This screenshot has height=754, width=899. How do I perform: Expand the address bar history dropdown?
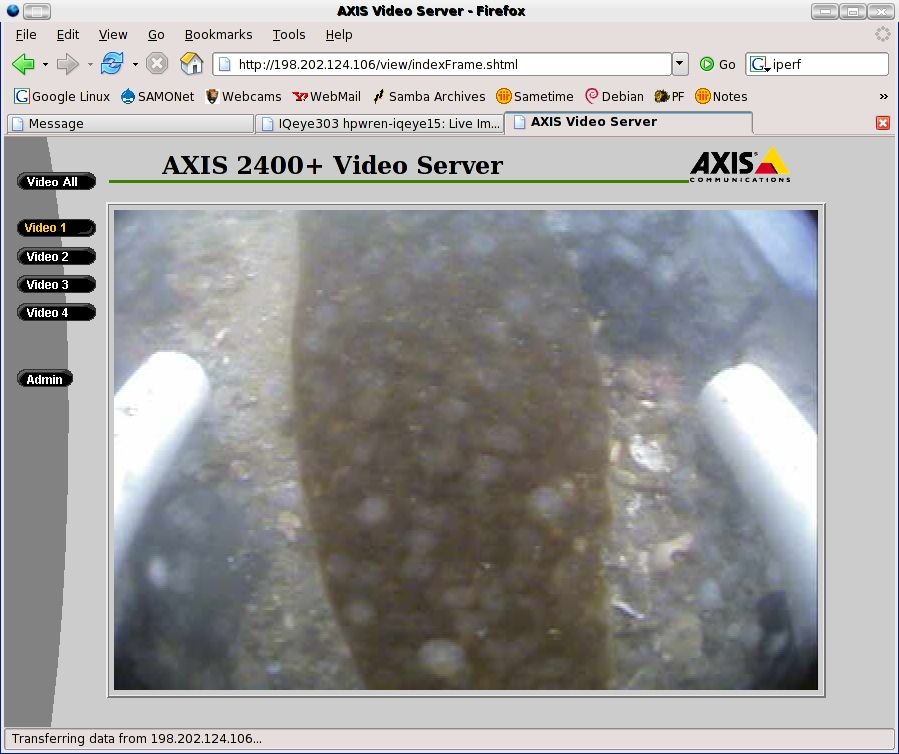(x=680, y=64)
